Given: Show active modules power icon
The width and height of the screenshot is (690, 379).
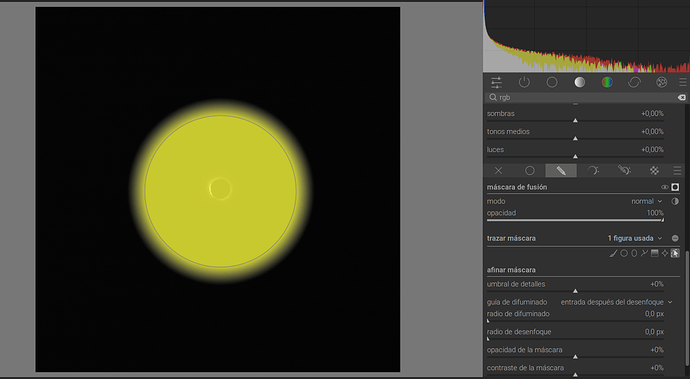Looking at the screenshot, I should (524, 82).
